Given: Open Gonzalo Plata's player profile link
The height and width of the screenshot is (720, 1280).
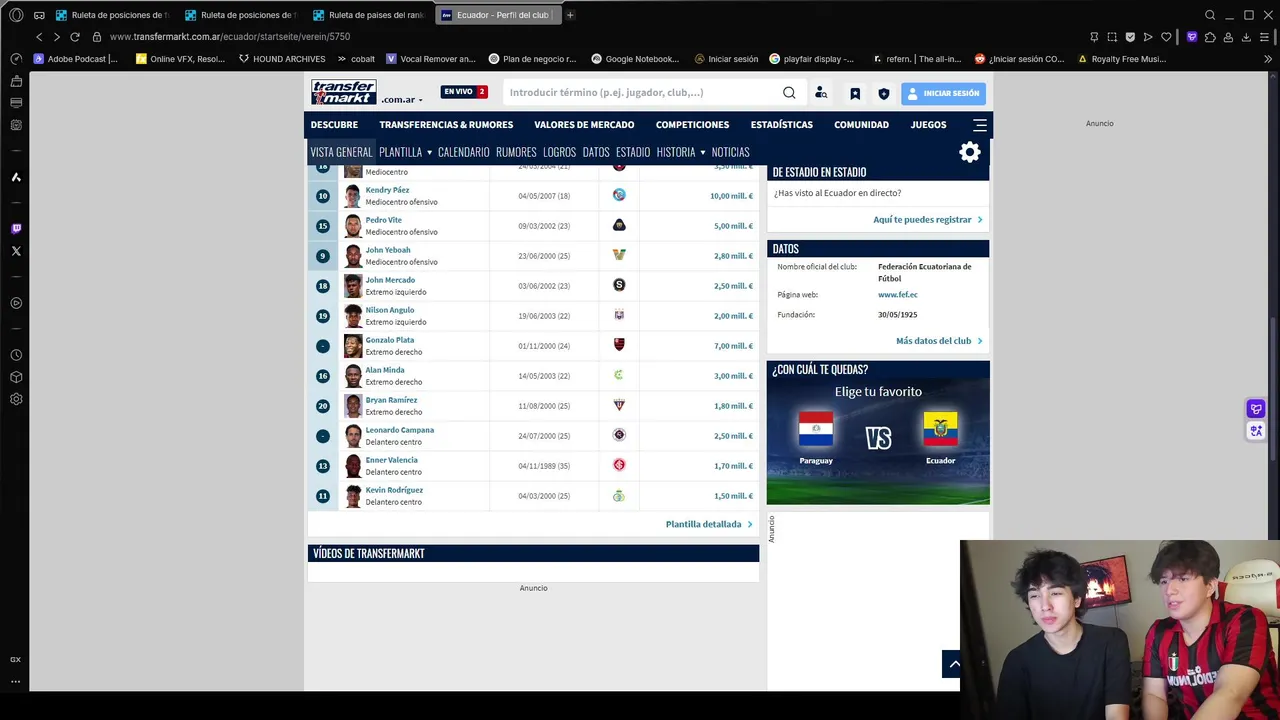Looking at the screenshot, I should (x=390, y=340).
